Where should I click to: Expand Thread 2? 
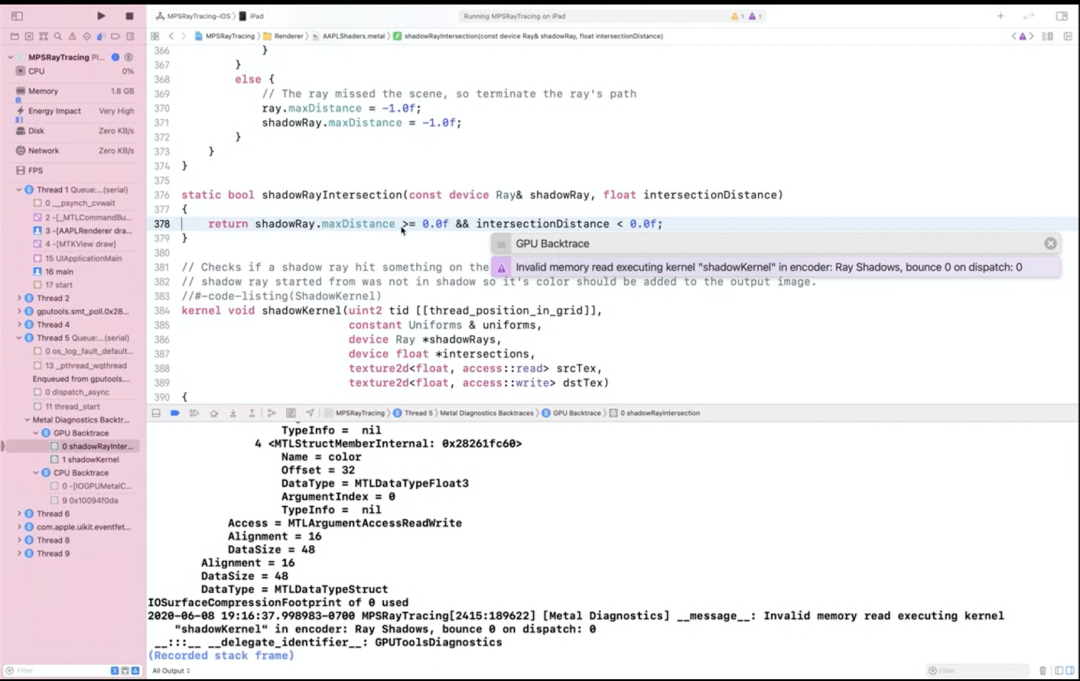tap(19, 298)
